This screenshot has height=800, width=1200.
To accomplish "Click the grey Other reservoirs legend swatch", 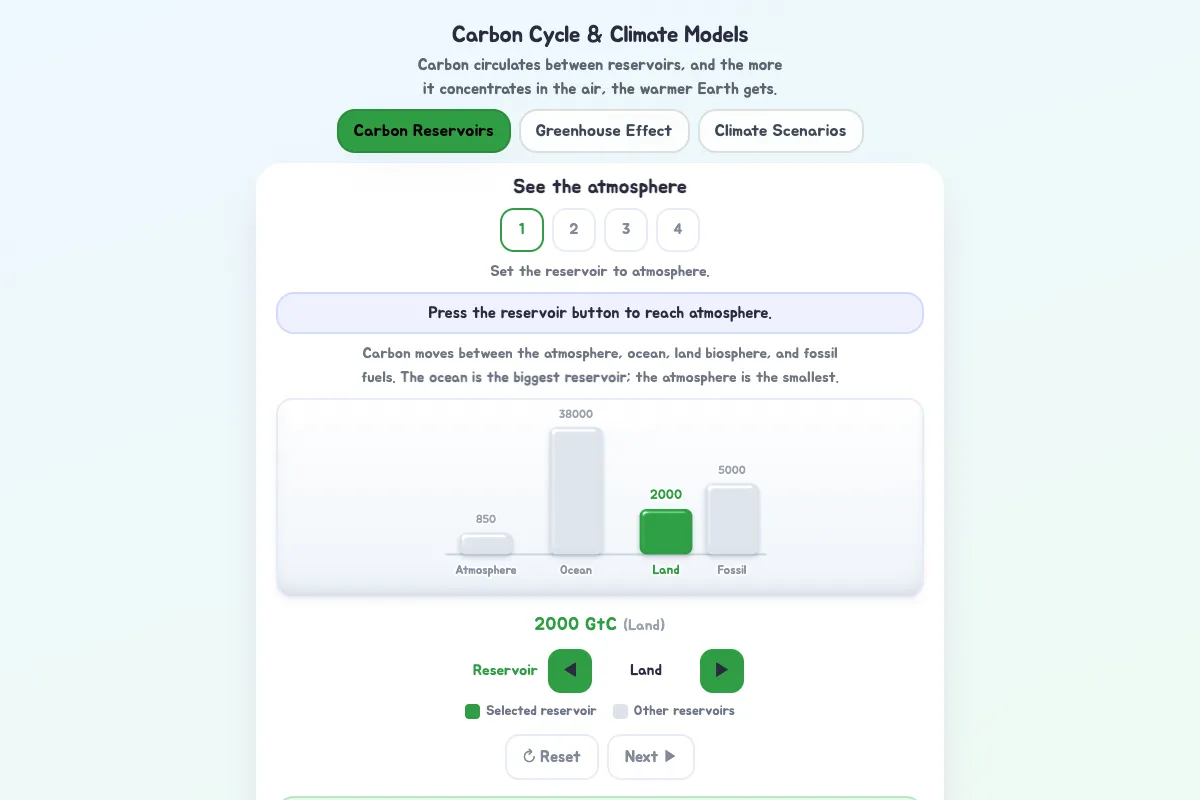I will (620, 711).
